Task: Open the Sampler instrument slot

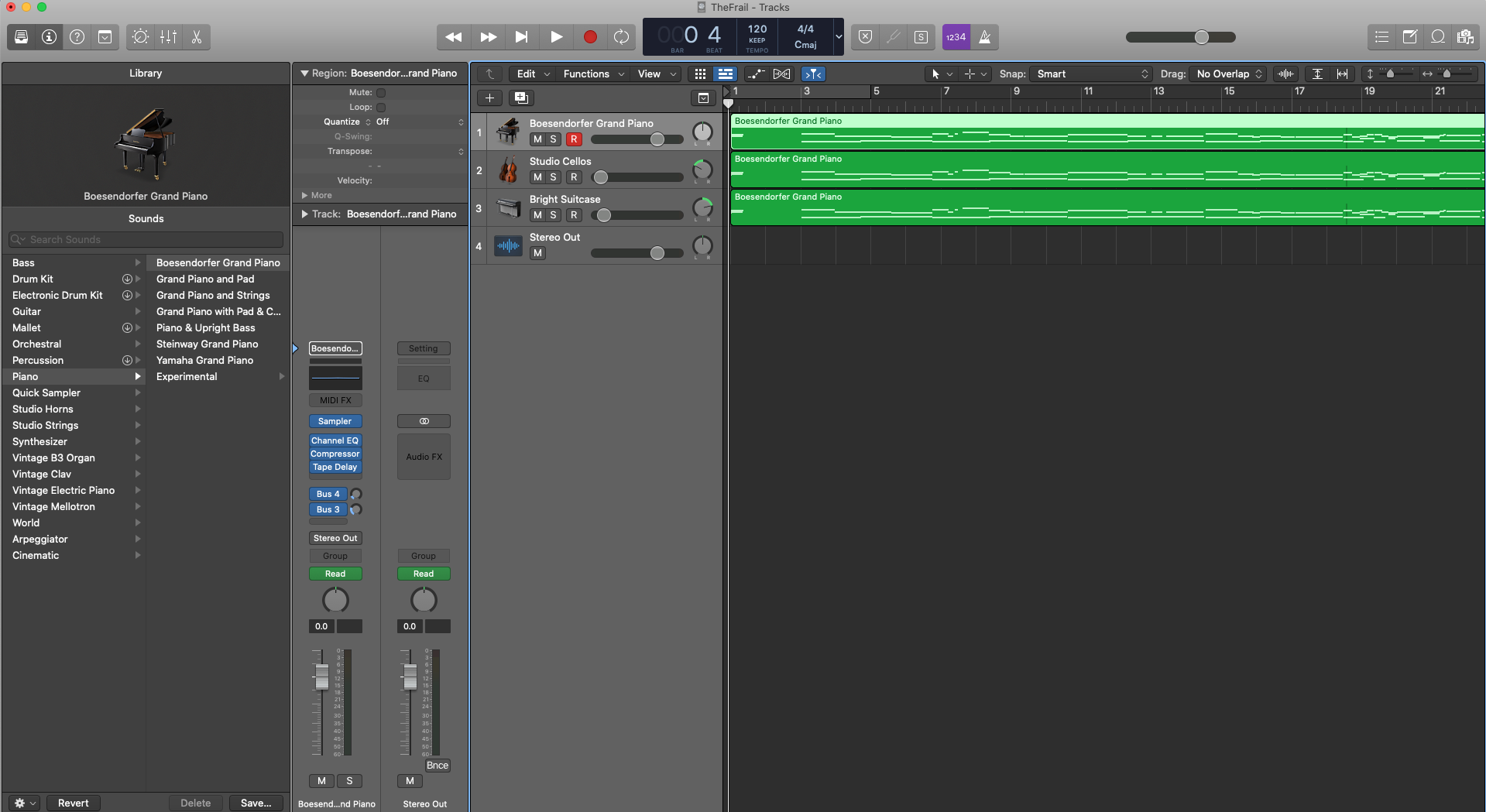Action: 335,421
